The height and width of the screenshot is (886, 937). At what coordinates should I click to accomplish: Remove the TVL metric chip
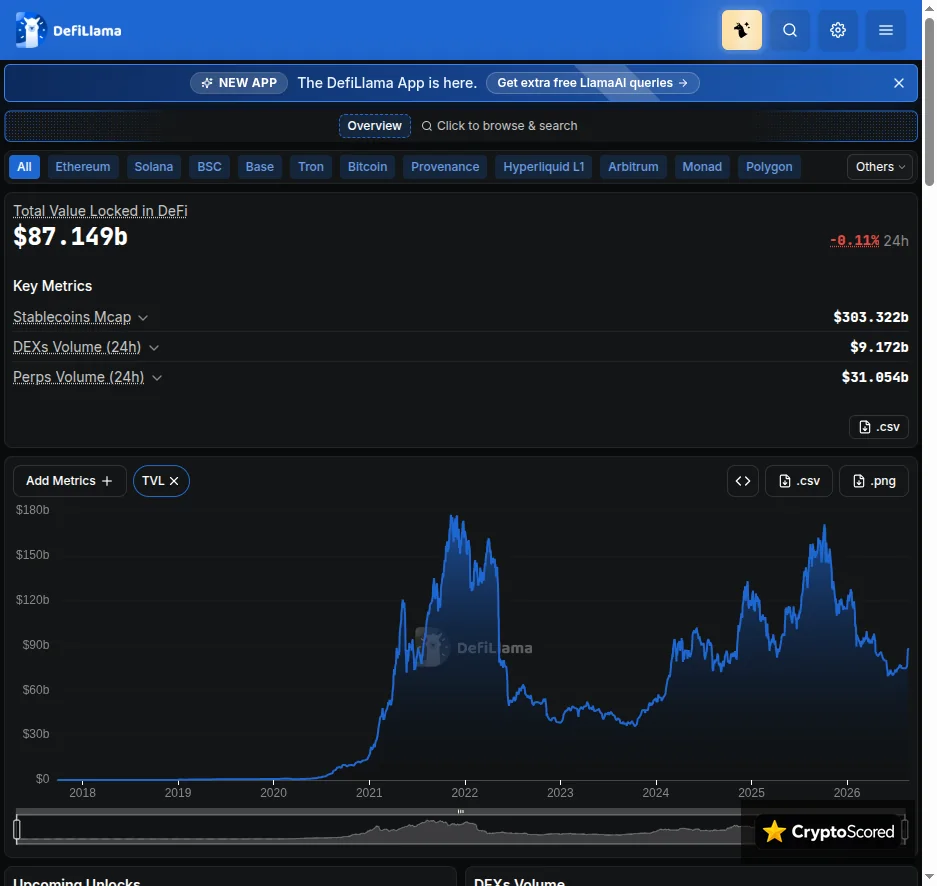(x=174, y=481)
